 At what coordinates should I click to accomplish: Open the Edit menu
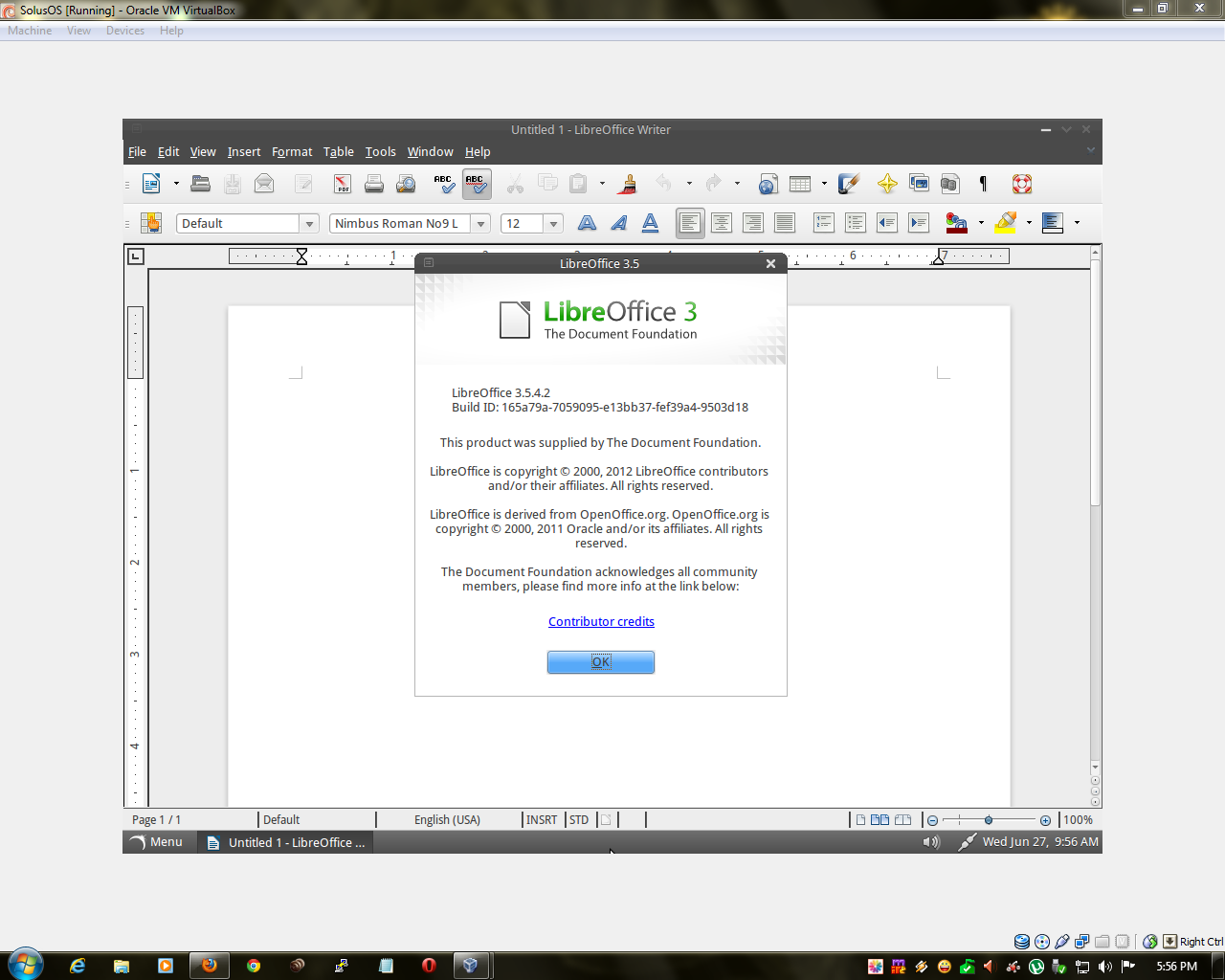click(168, 151)
